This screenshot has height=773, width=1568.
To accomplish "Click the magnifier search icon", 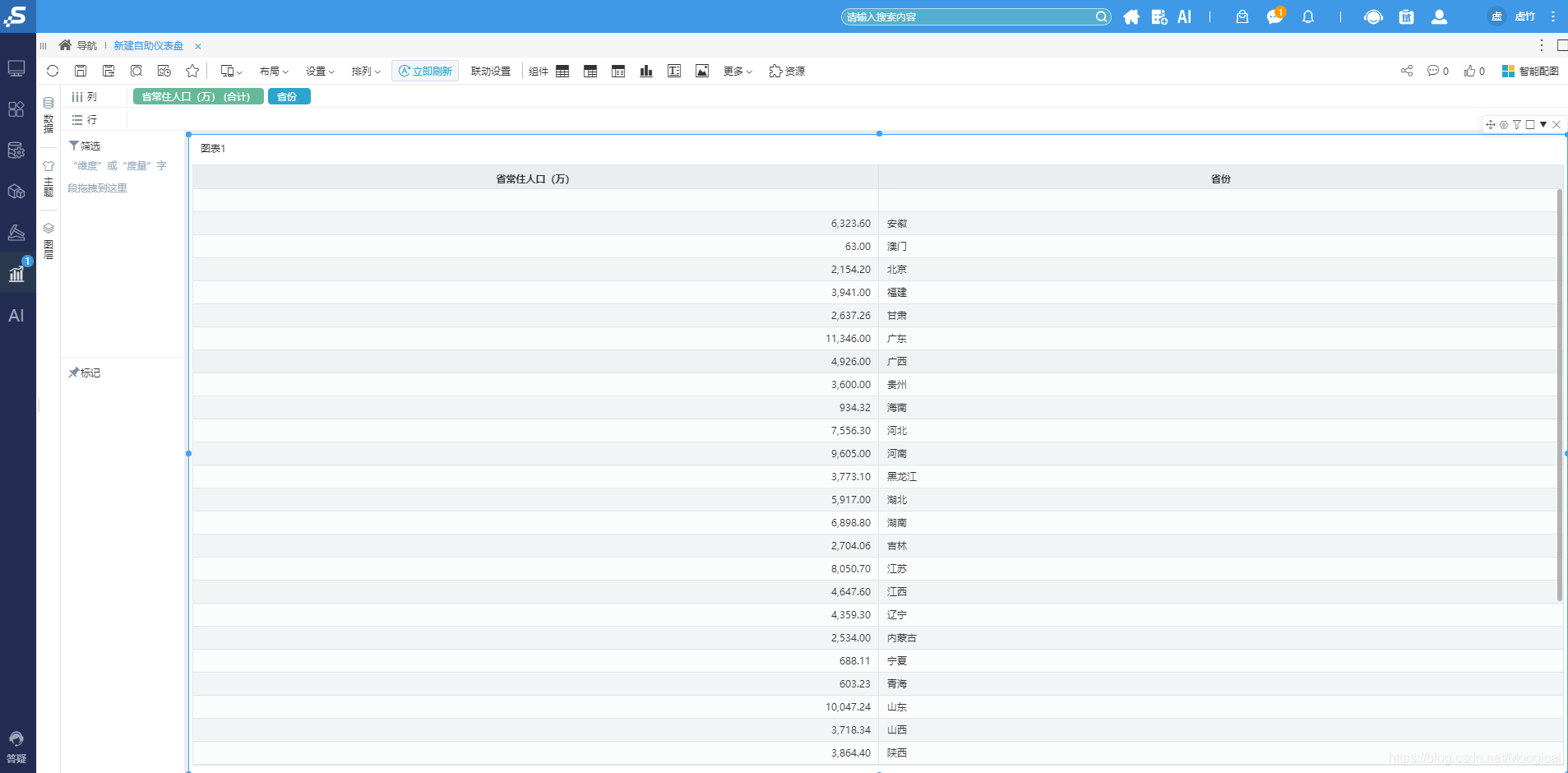I will [x=1101, y=16].
